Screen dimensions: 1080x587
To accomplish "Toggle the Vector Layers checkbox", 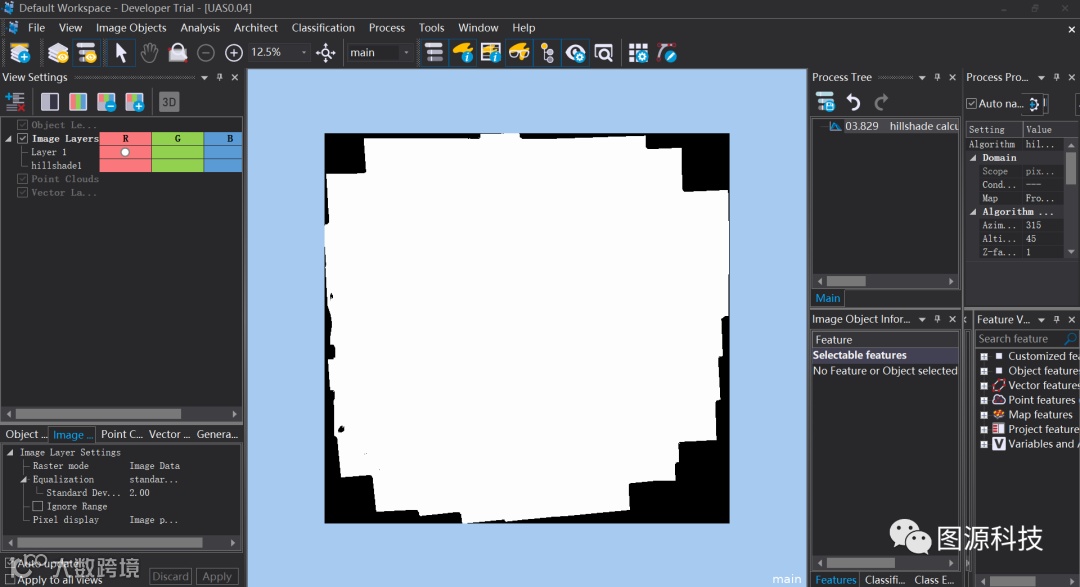I will tap(23, 192).
